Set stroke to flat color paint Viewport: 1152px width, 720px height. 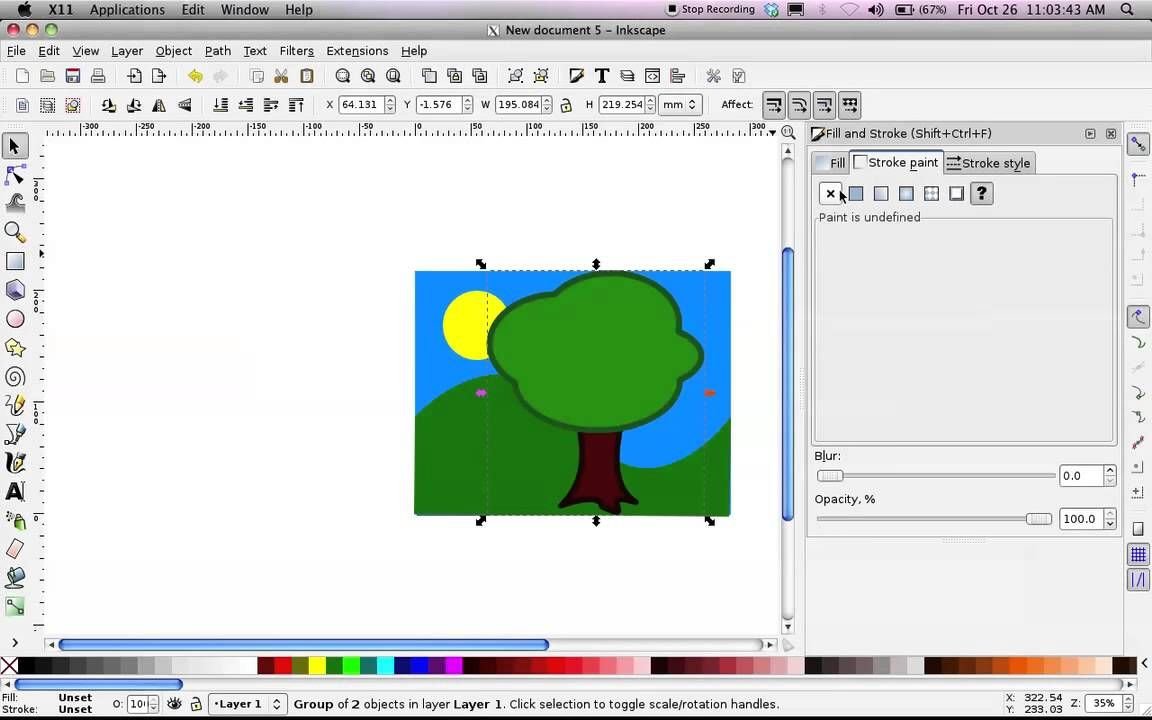pos(856,194)
